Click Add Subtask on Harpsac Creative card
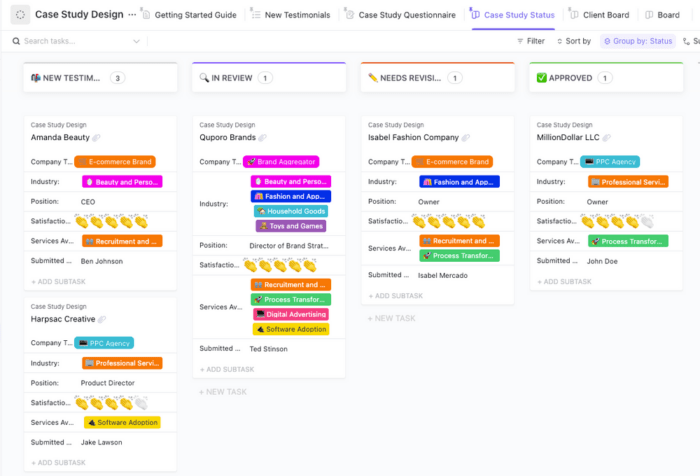 coord(58,463)
